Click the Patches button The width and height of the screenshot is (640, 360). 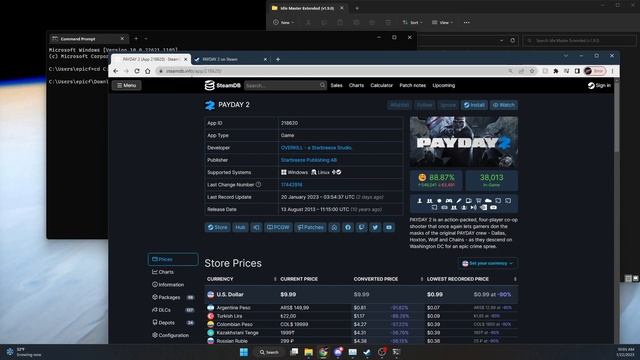point(310,227)
